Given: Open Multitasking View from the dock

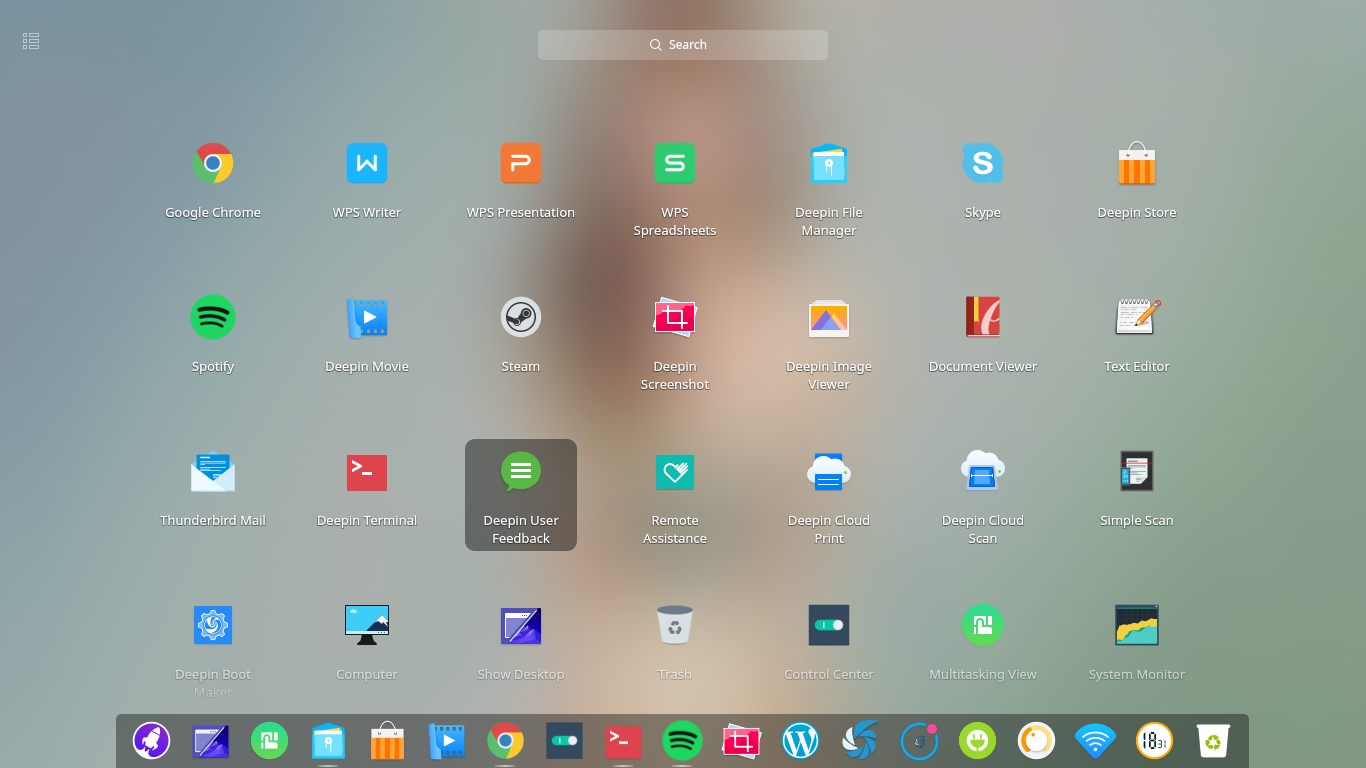Looking at the screenshot, I should click(x=270, y=741).
